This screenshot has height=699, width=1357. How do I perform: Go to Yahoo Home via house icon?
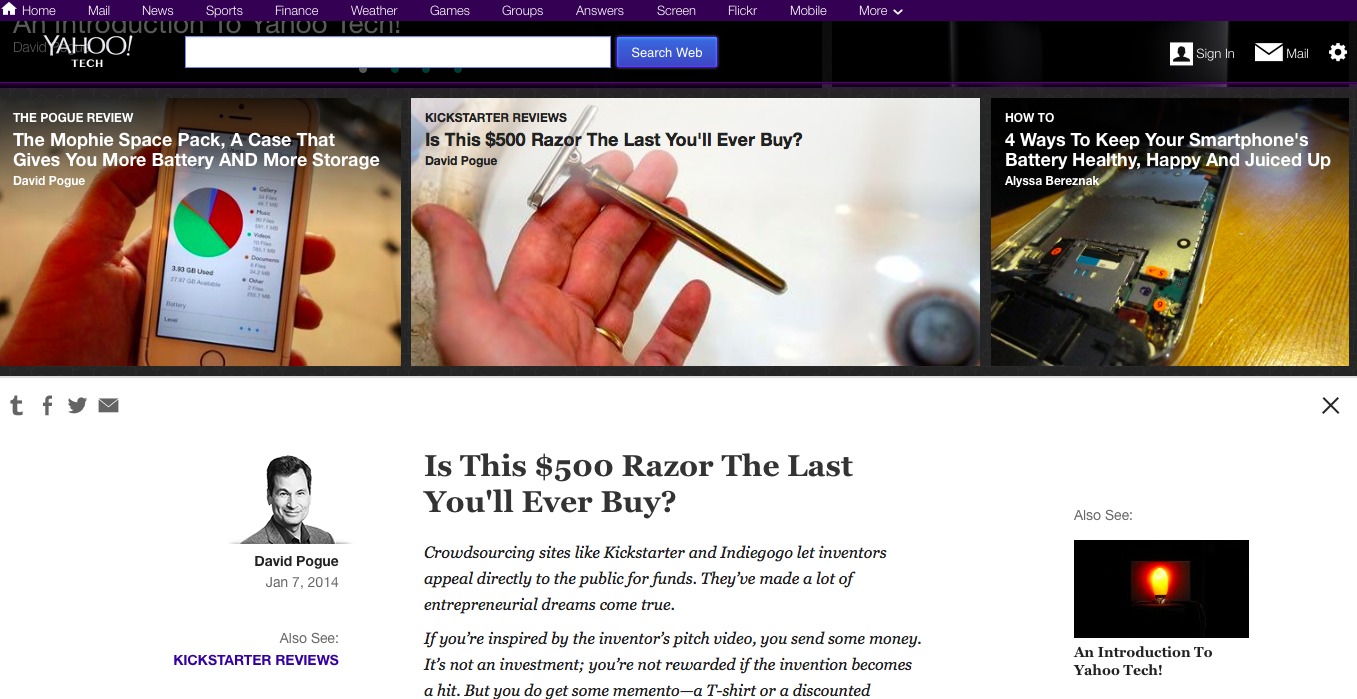10,10
